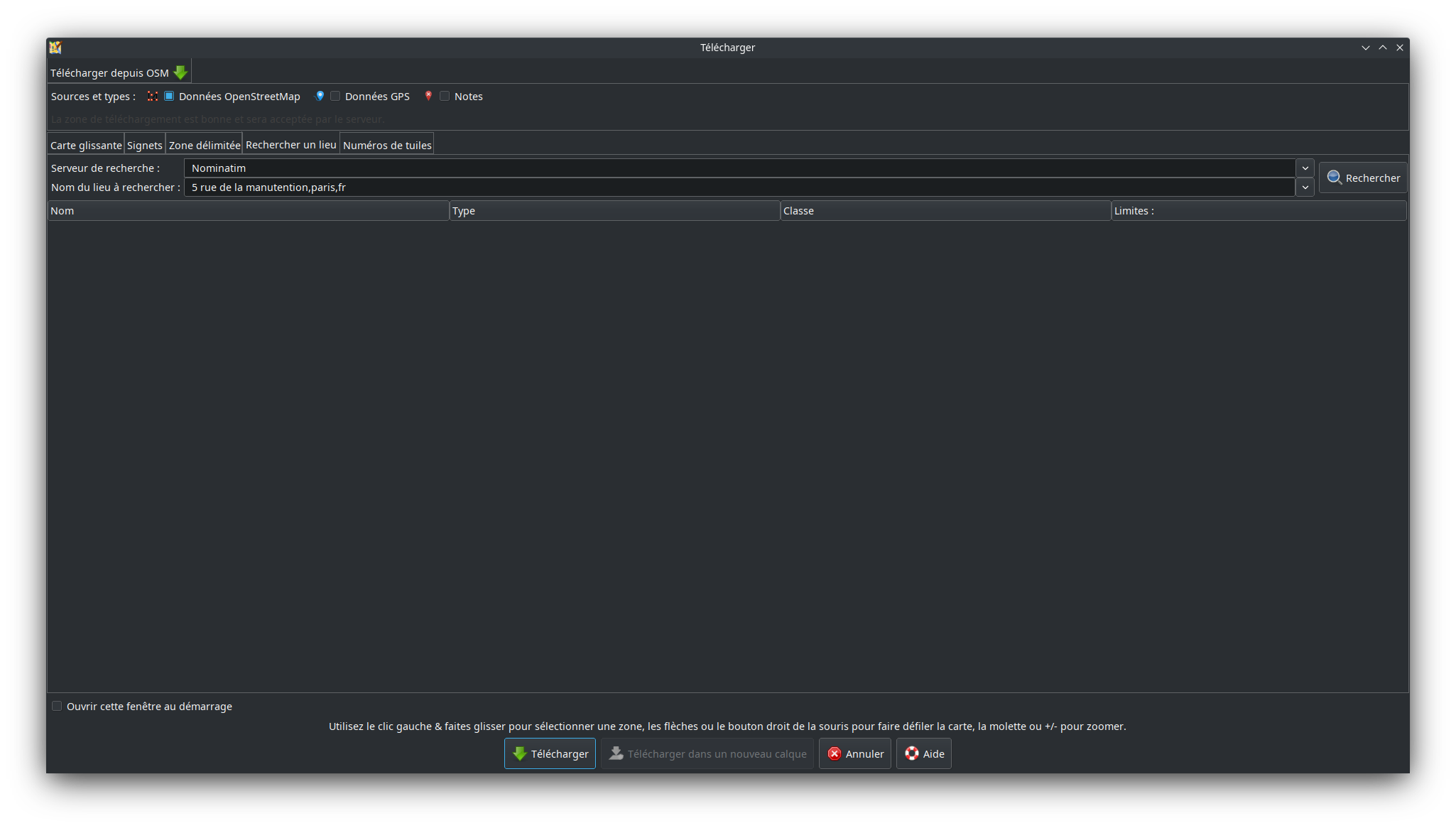Click the JOSM application icon in title bar
This screenshot has width=1456, height=828.
click(x=55, y=48)
